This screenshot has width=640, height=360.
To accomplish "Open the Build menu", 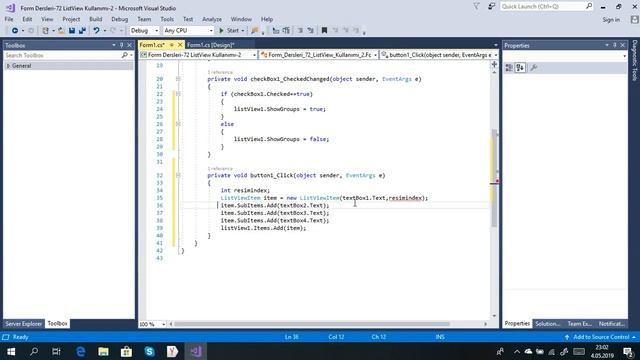I will click(x=96, y=19).
